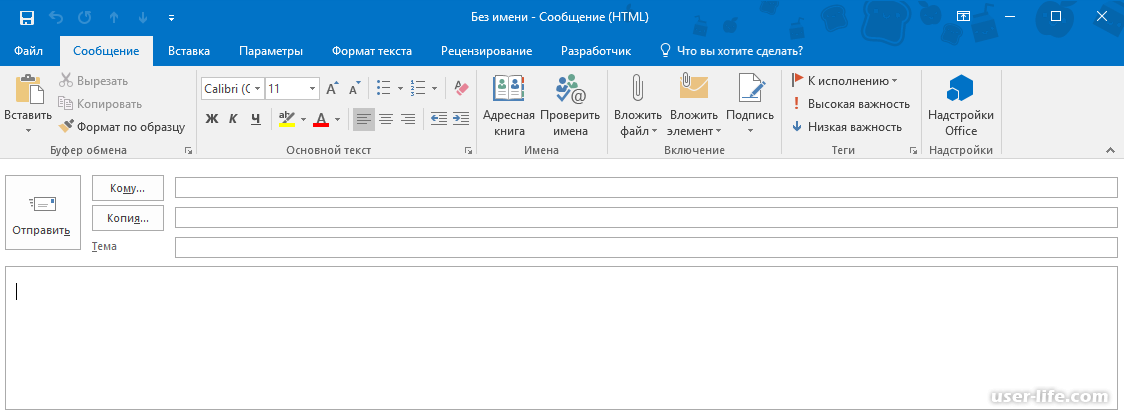Click the Что вы хотите сделать search box
The image size is (1124, 417).
point(731,51)
